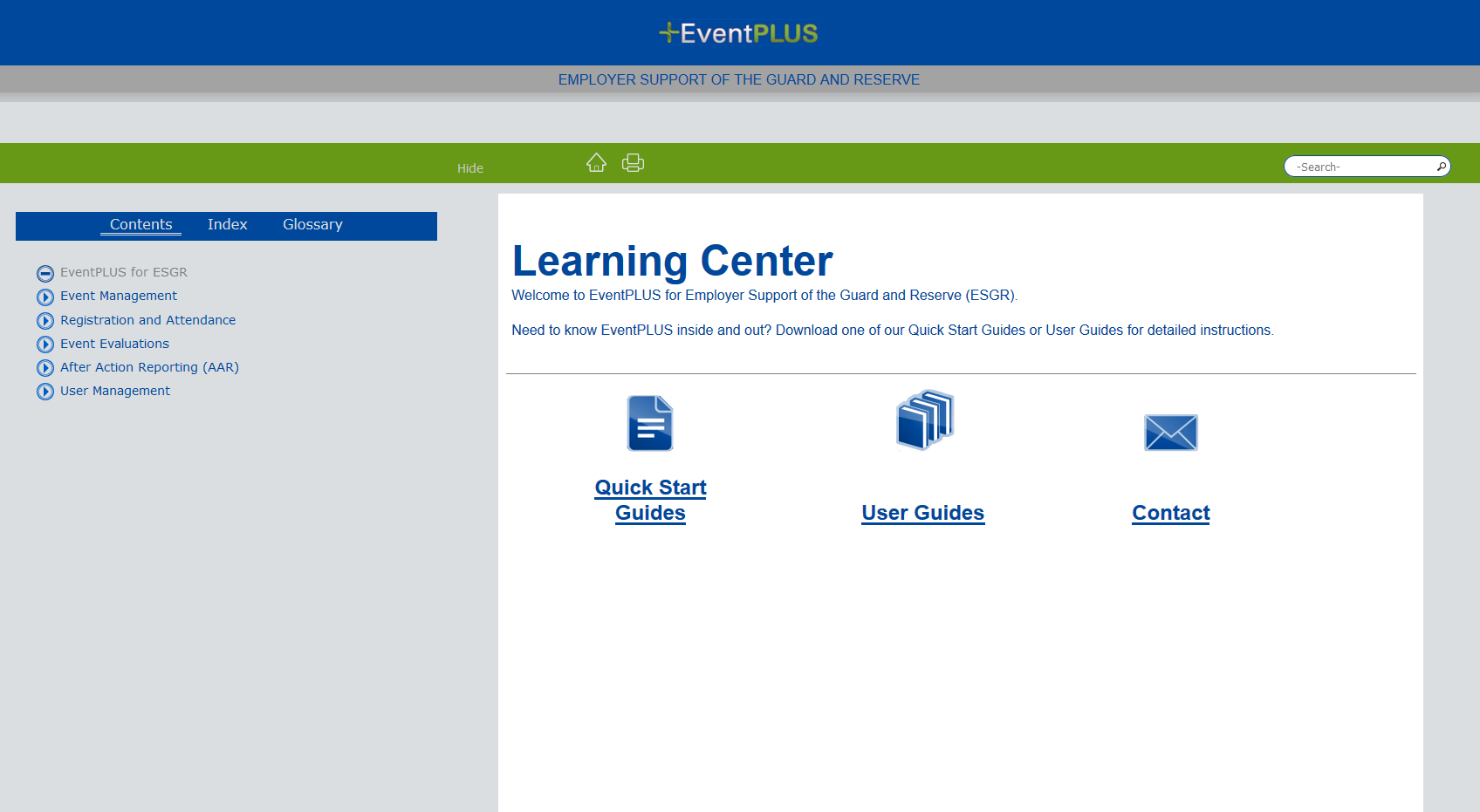Click the User Guides books icon

(925, 420)
